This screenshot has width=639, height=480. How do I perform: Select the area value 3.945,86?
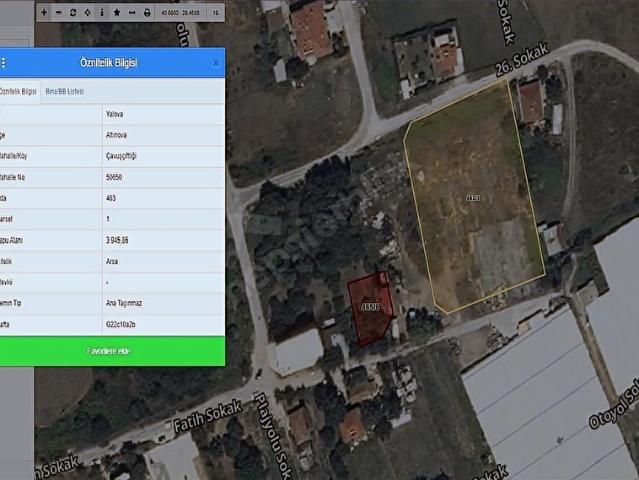163,240
